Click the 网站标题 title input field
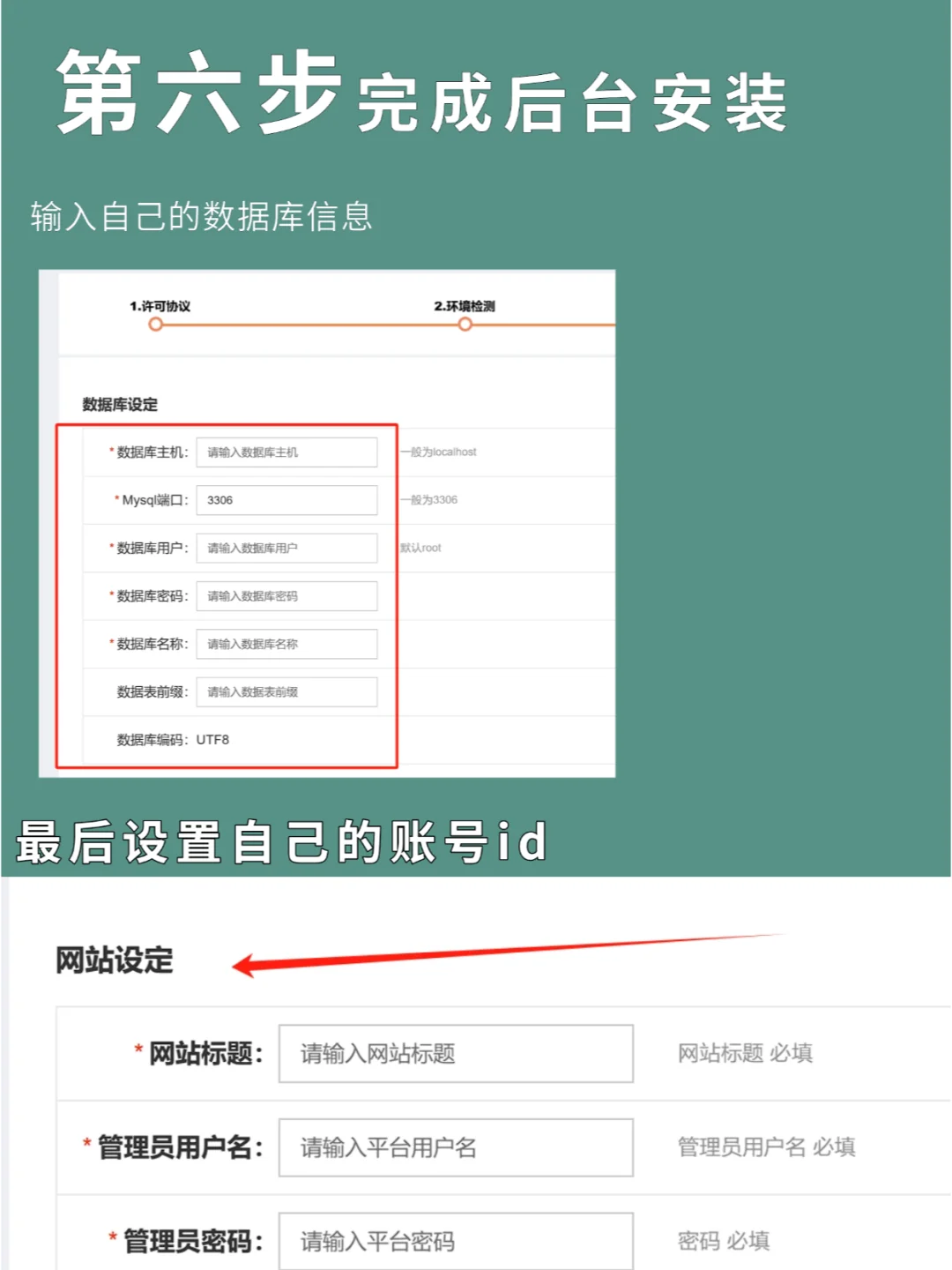Screen dimensions: 952x1270 [456, 1054]
